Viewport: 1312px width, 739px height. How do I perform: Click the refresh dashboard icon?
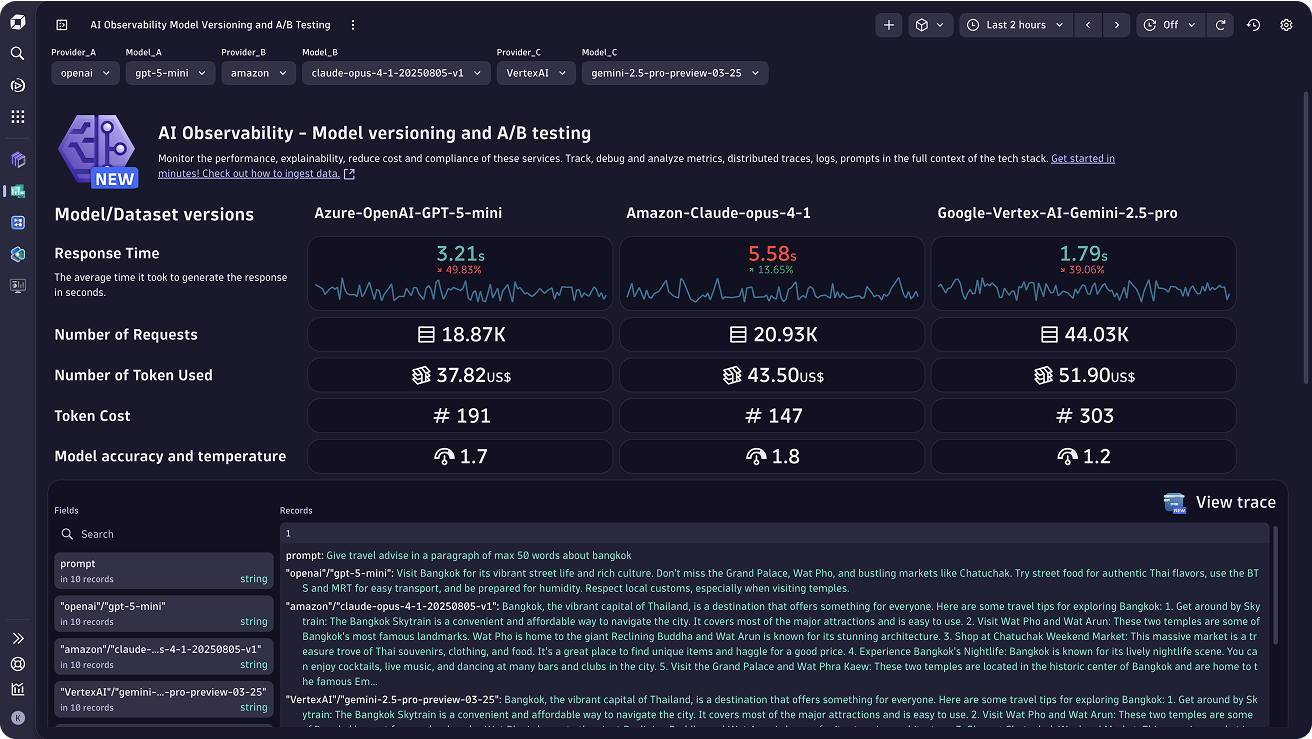point(1220,25)
